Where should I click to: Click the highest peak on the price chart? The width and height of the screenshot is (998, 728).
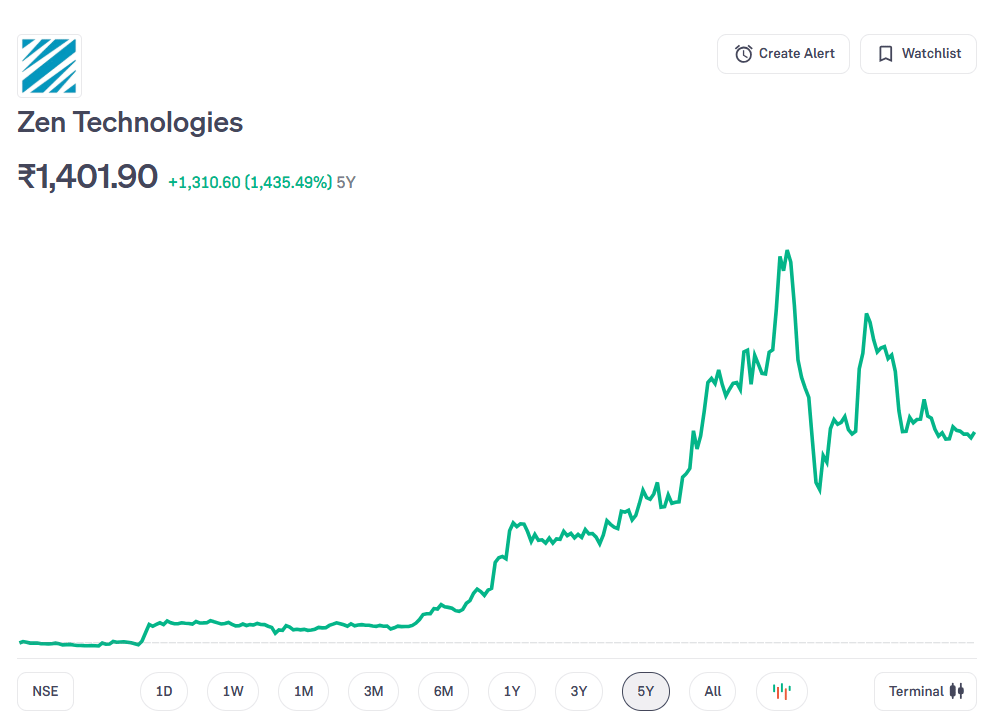[x=788, y=251]
